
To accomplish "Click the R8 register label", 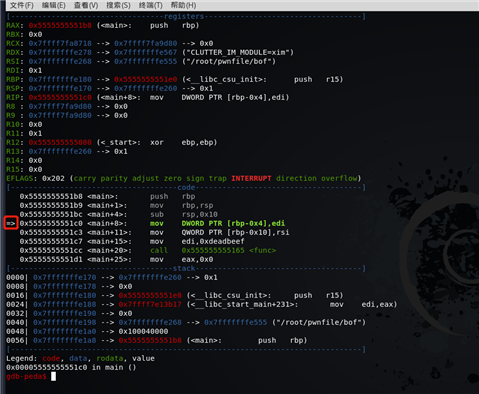I will click(11, 107).
